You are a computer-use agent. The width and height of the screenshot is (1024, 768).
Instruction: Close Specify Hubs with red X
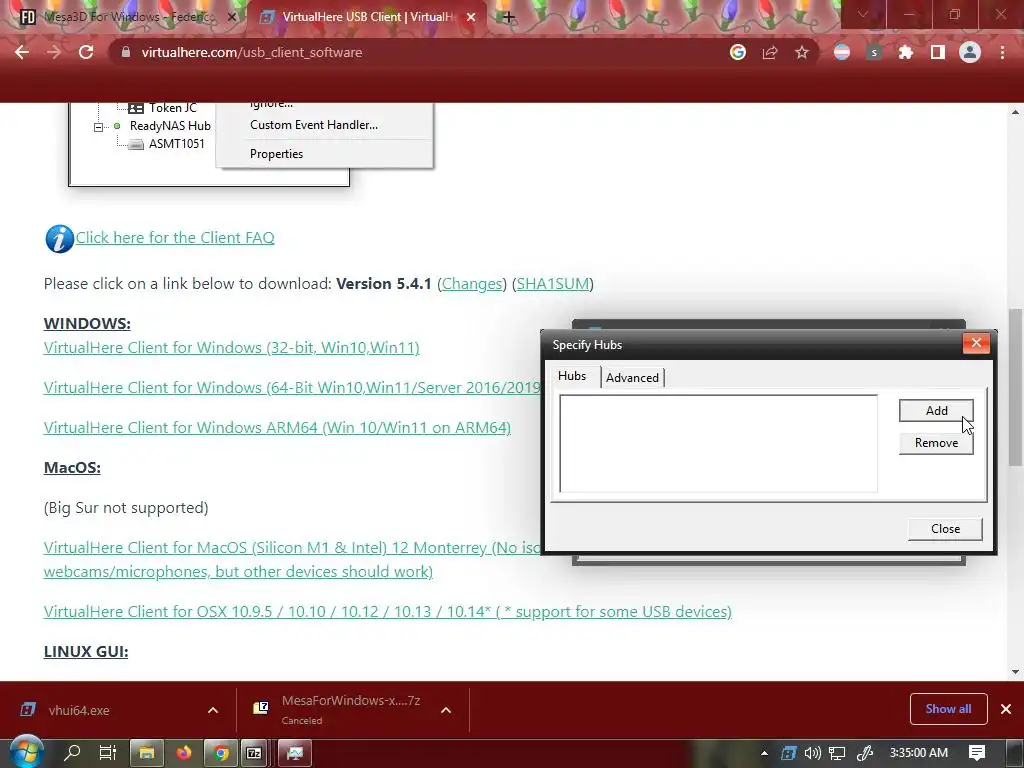tap(976, 343)
